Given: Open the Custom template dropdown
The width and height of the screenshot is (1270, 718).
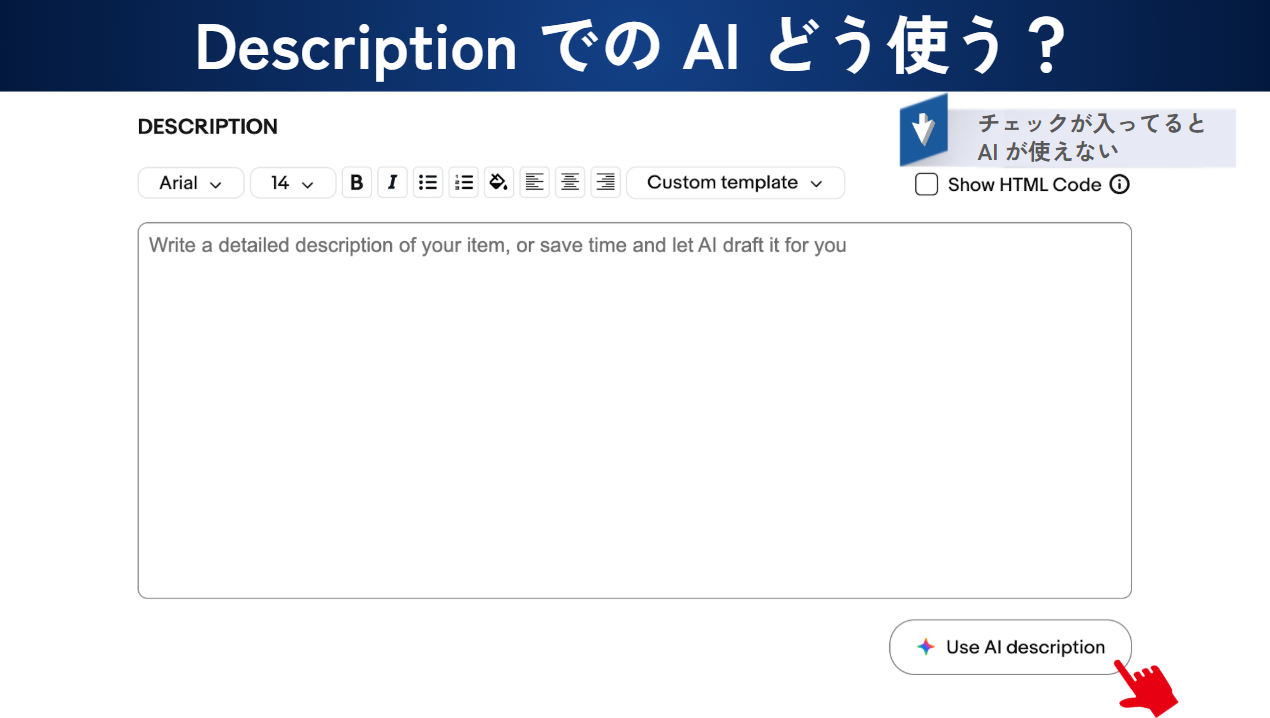Looking at the screenshot, I should [735, 183].
